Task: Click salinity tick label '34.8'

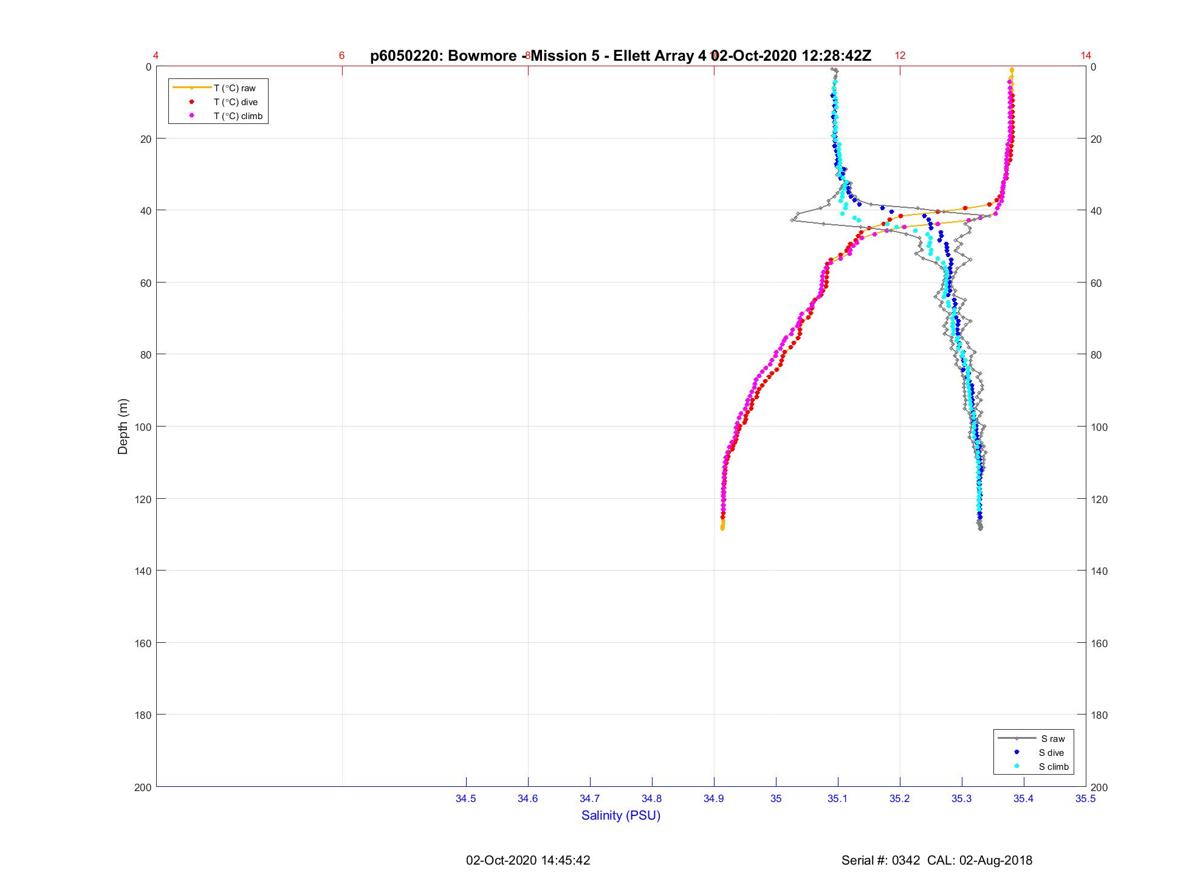Action: click(x=652, y=799)
